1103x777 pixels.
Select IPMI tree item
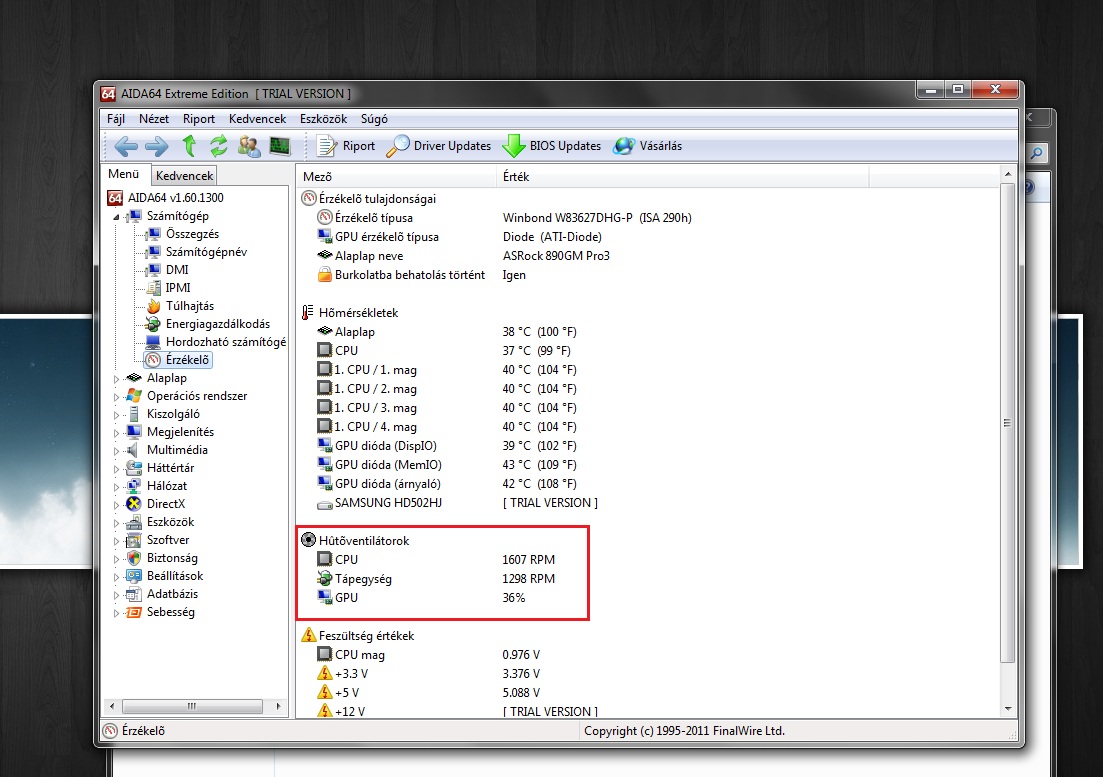178,288
